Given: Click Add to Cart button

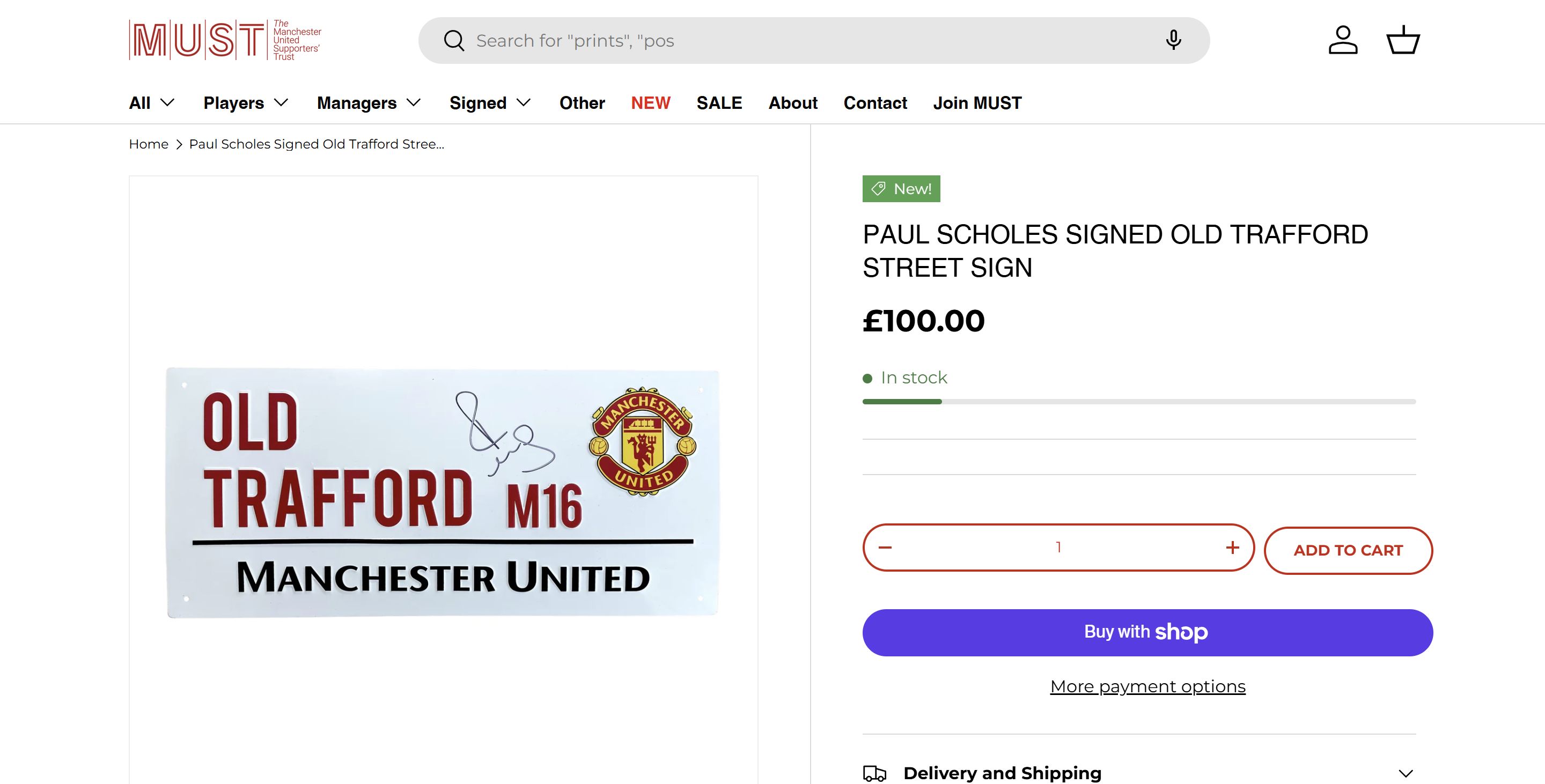Looking at the screenshot, I should pos(1348,550).
